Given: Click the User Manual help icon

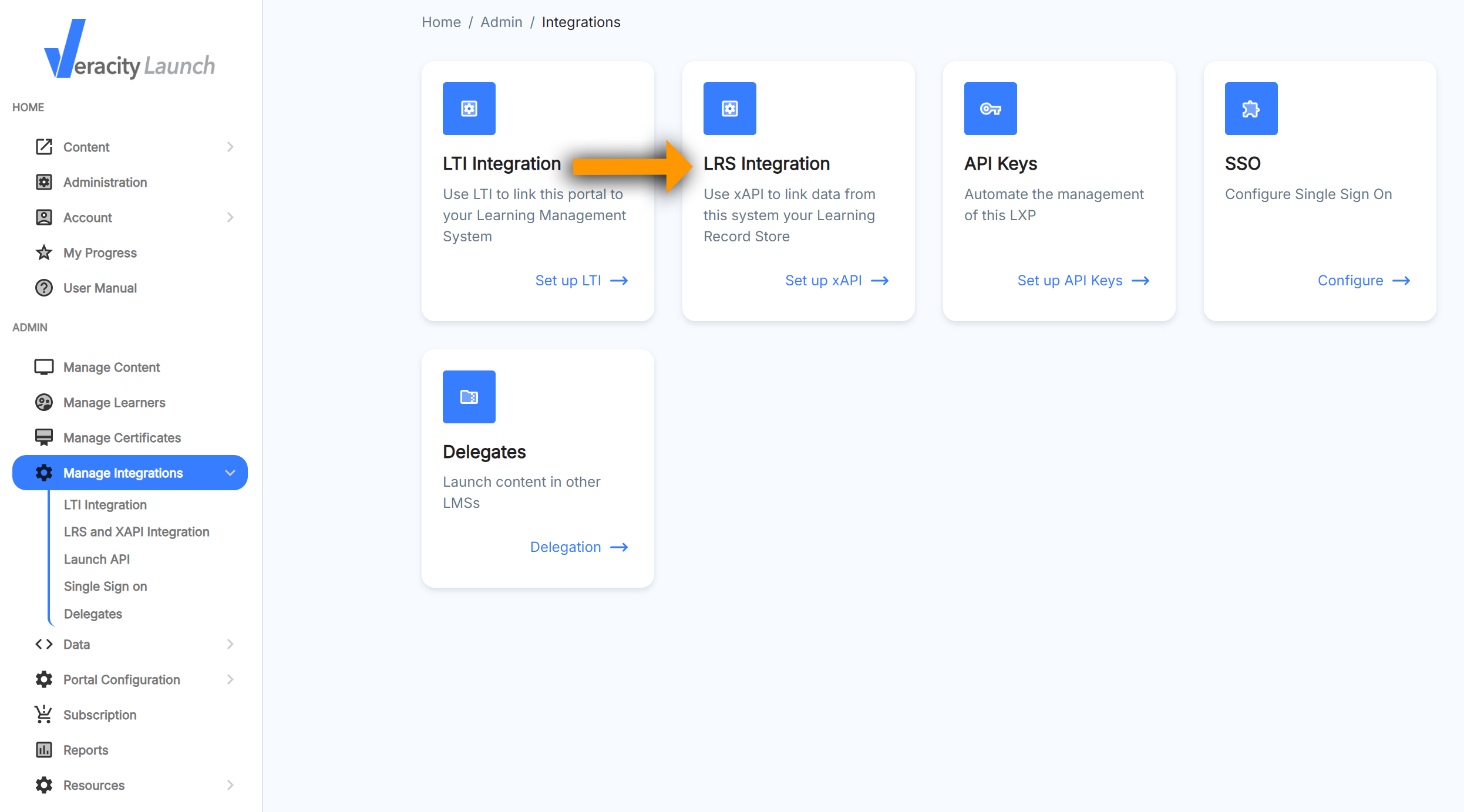Looking at the screenshot, I should point(44,288).
